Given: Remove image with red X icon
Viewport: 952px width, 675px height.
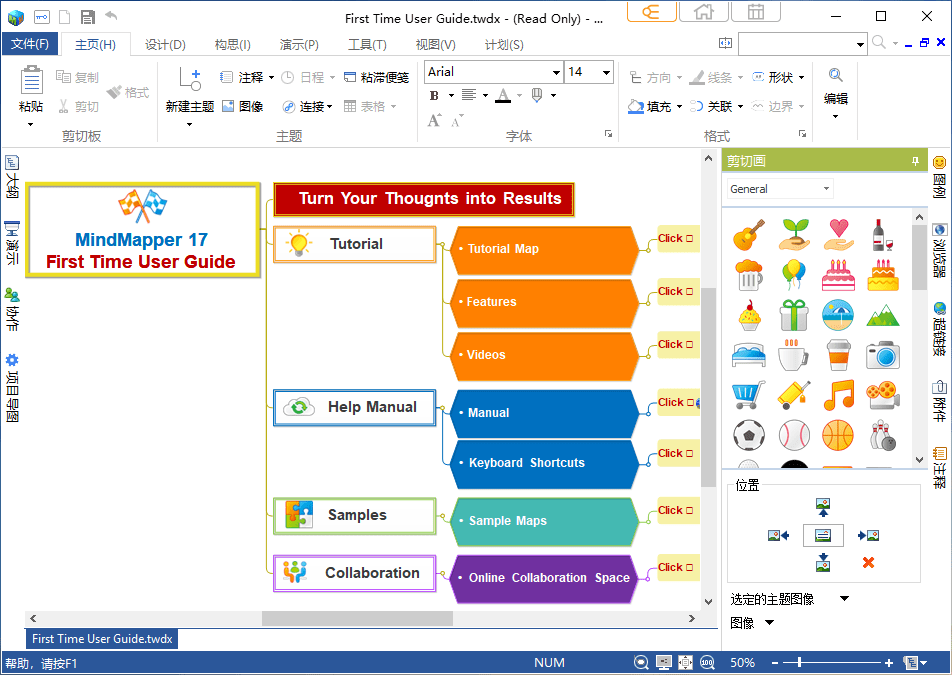Looking at the screenshot, I should [868, 563].
